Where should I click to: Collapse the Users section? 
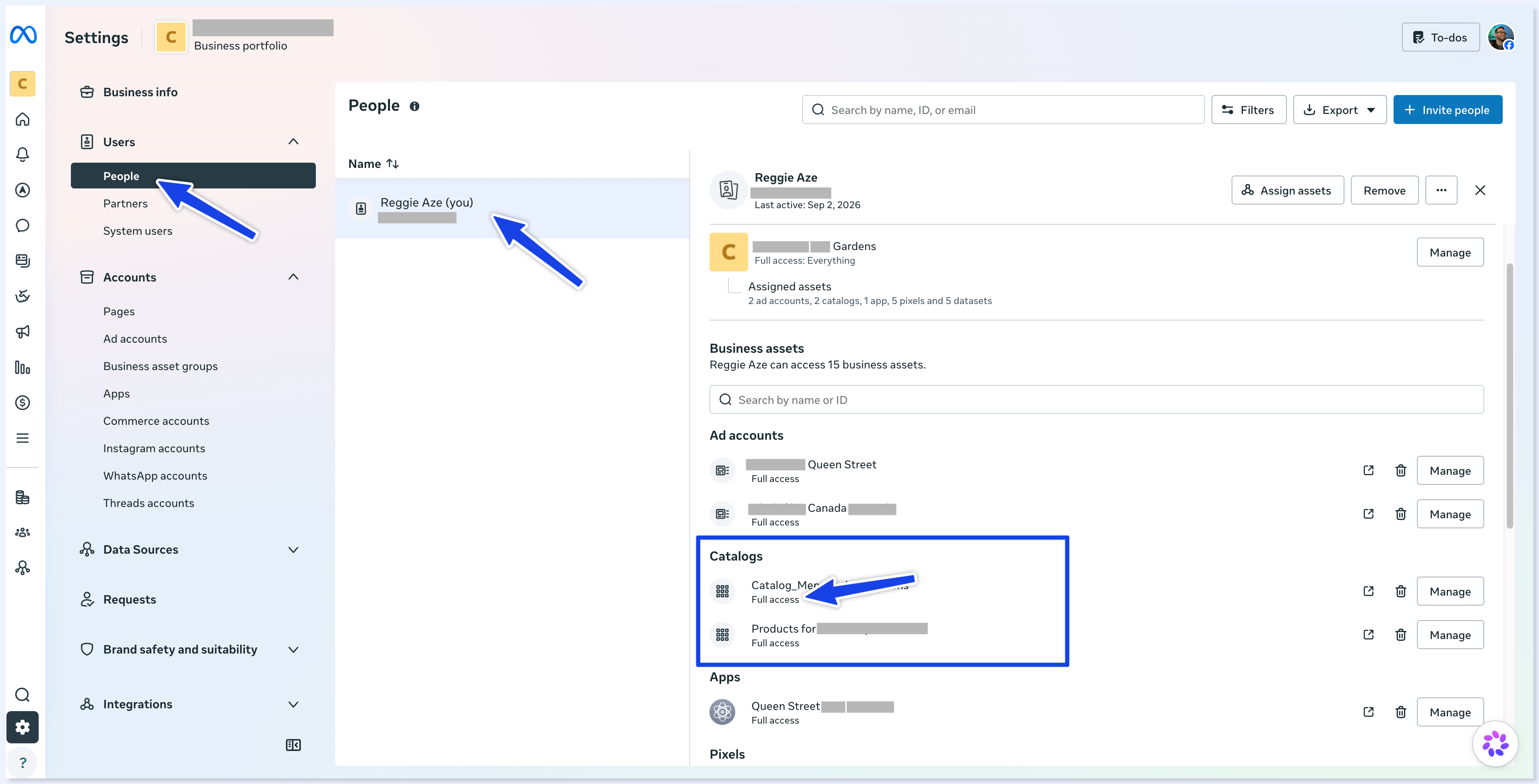pyautogui.click(x=293, y=141)
